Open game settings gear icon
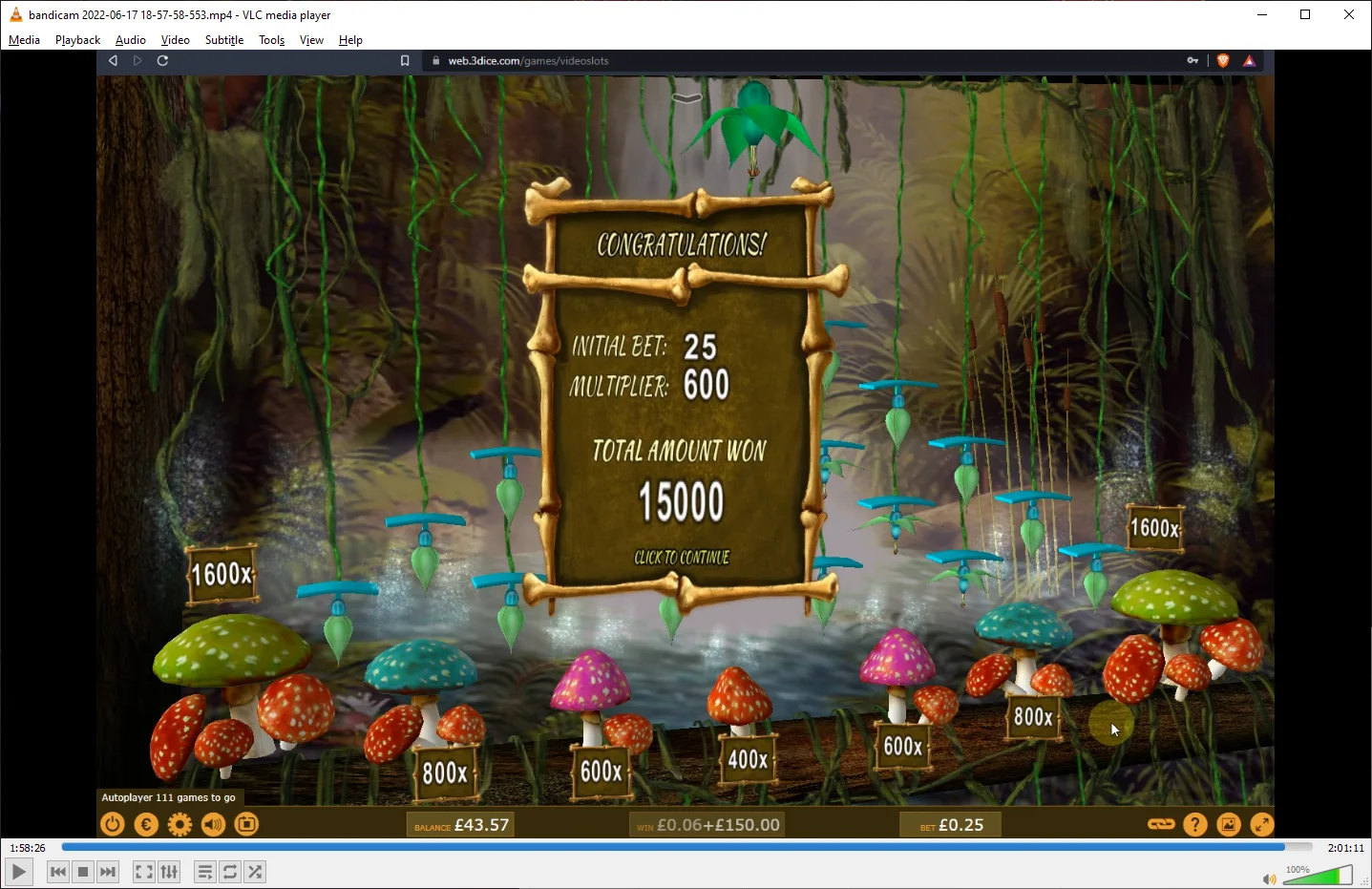The width and height of the screenshot is (1372, 889). (x=179, y=824)
